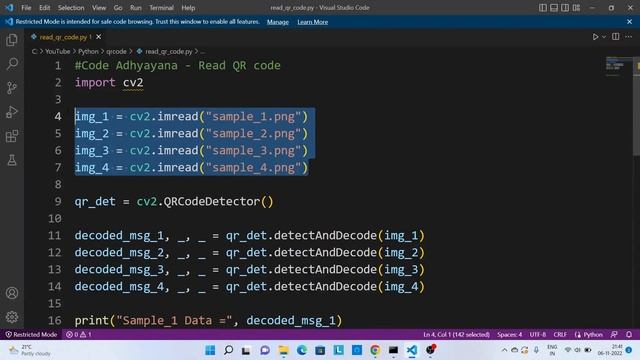Open the Testing flask view
This screenshot has height=360, width=640.
[x=12, y=160]
